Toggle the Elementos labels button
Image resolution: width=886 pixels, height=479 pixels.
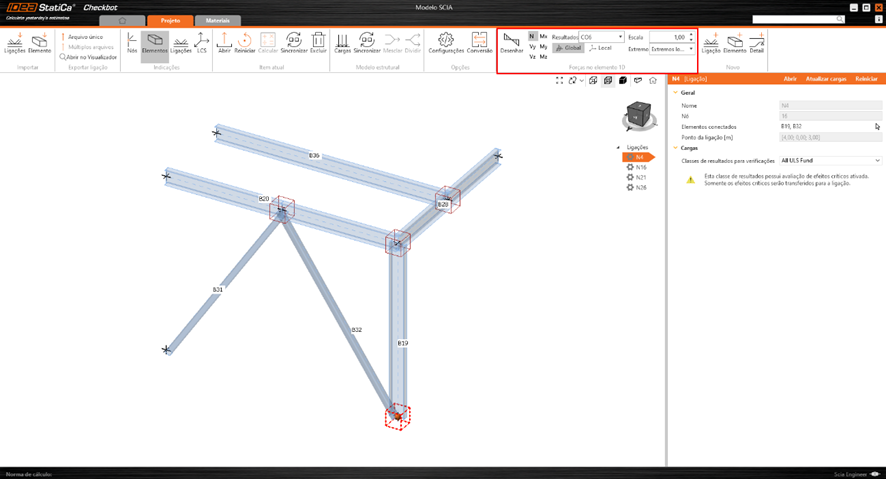tap(155, 42)
